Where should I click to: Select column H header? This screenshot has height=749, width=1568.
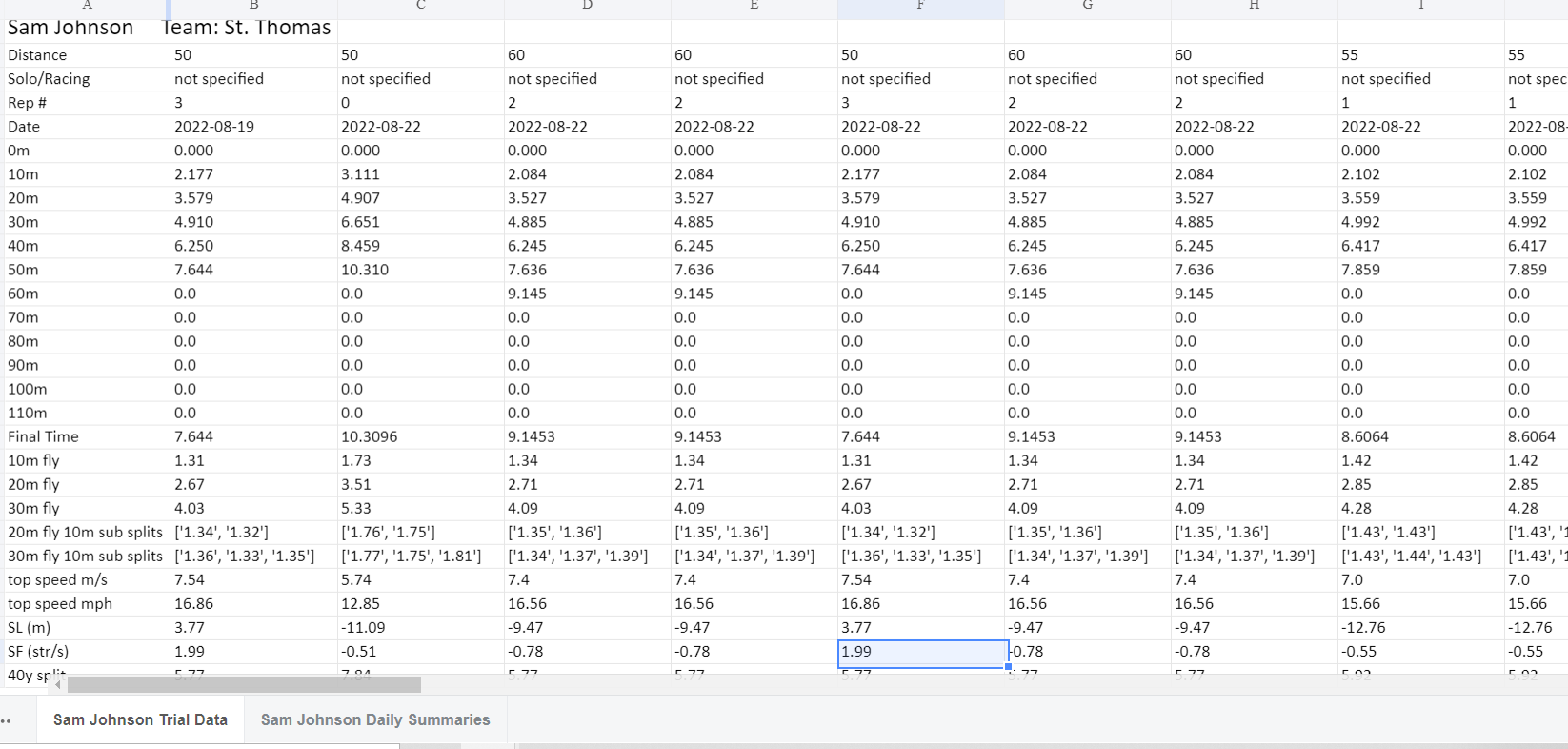tap(1255, 7)
